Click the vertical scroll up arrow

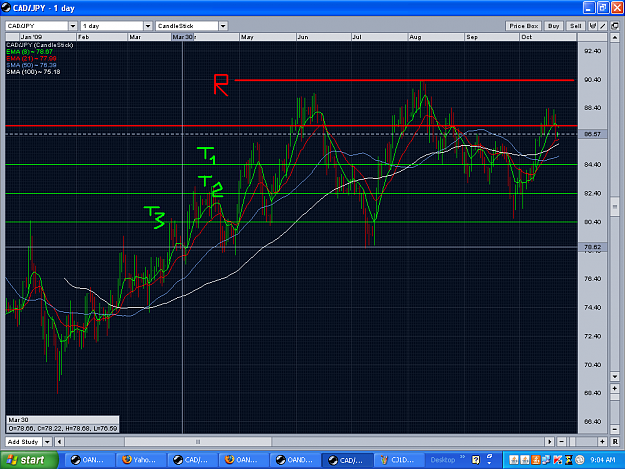tap(615, 38)
